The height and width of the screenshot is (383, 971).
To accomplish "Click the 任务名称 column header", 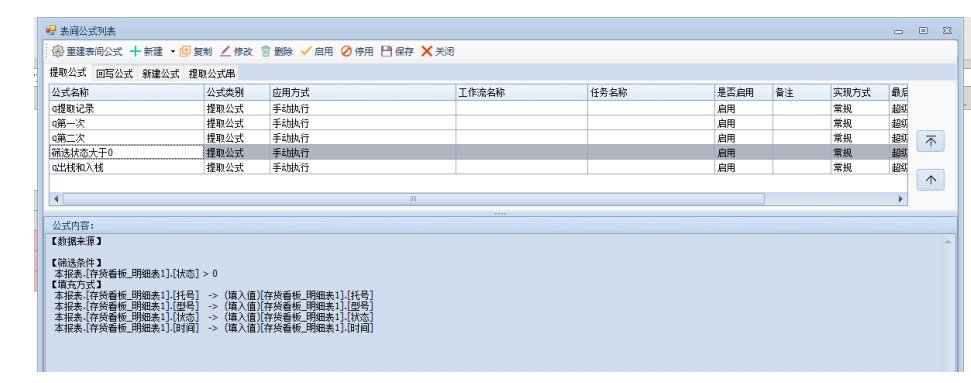I will click(651, 93).
